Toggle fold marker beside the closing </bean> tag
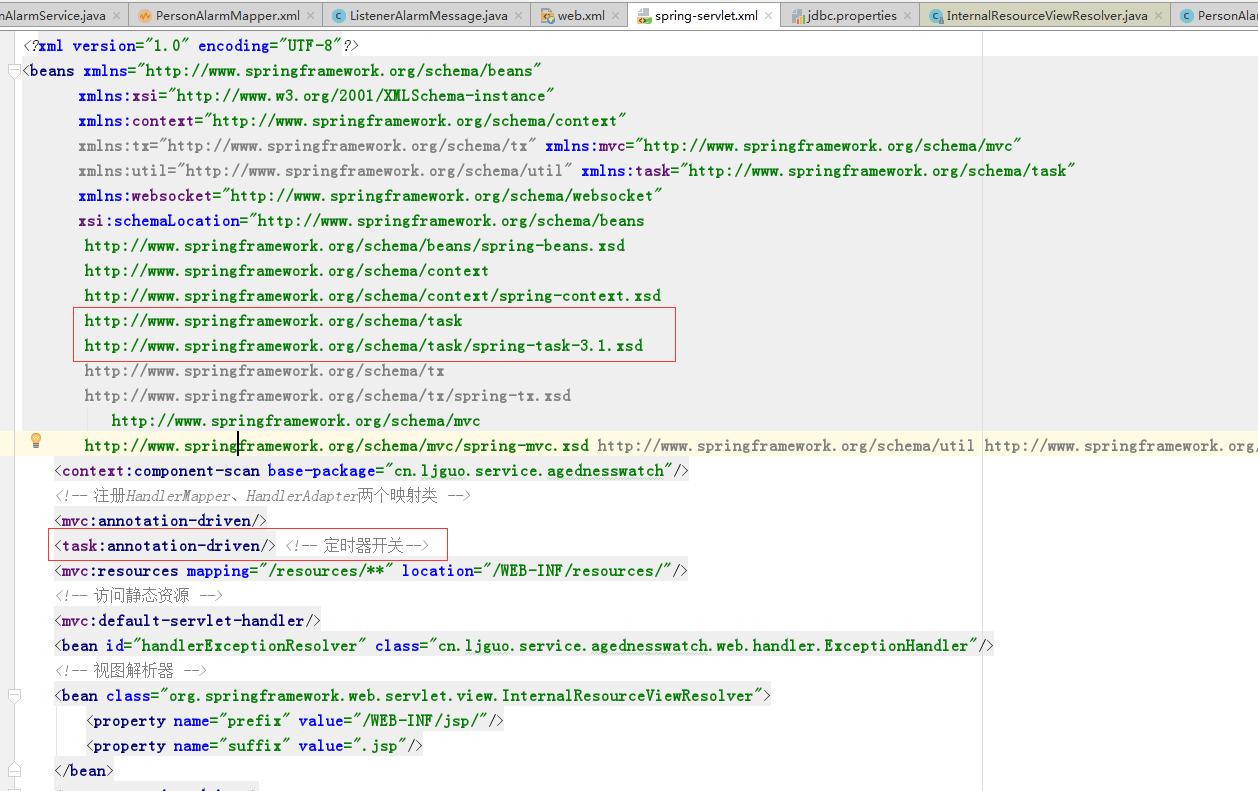The image size is (1258, 791). [x=14, y=771]
